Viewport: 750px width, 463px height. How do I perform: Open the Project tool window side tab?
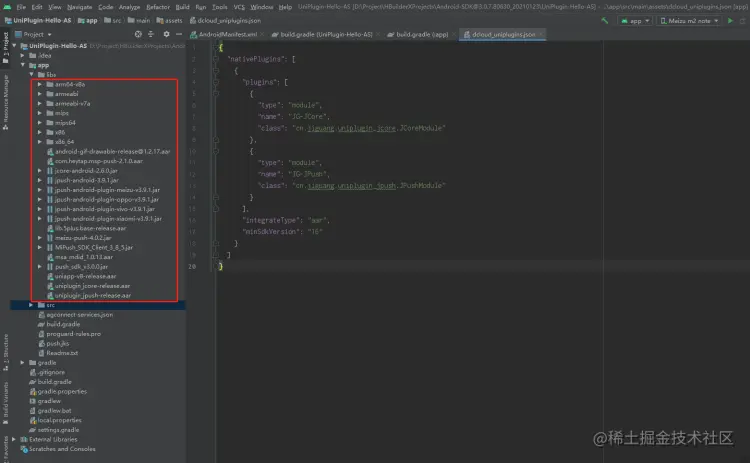click(5, 48)
